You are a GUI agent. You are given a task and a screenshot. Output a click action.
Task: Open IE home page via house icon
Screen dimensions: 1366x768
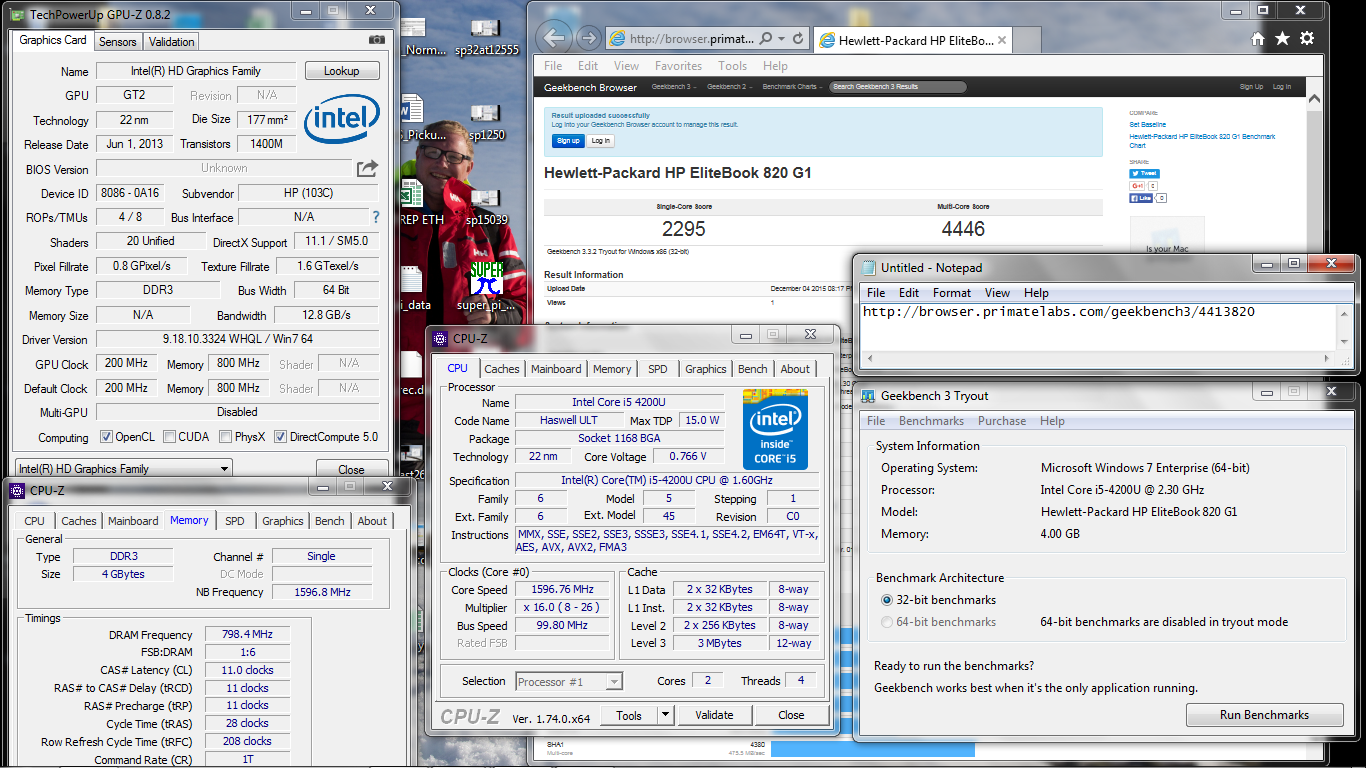click(x=1259, y=39)
